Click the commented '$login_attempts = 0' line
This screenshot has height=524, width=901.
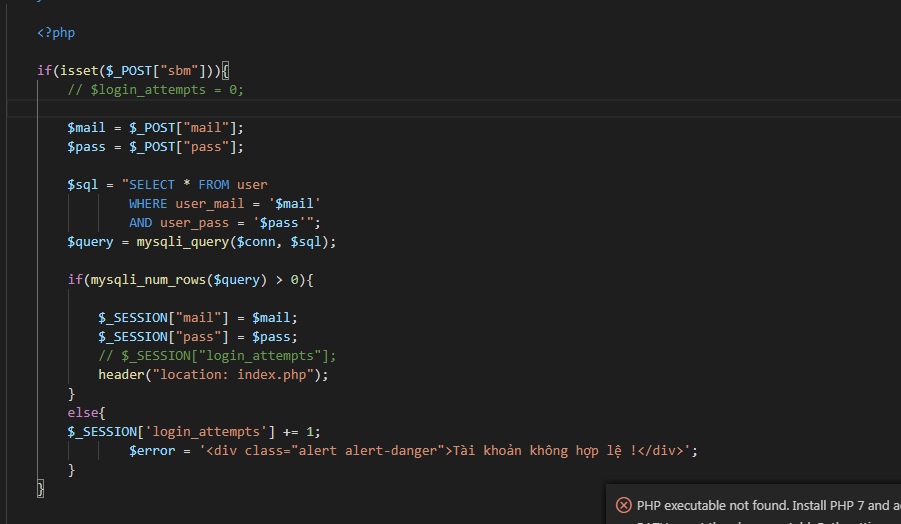coord(155,90)
